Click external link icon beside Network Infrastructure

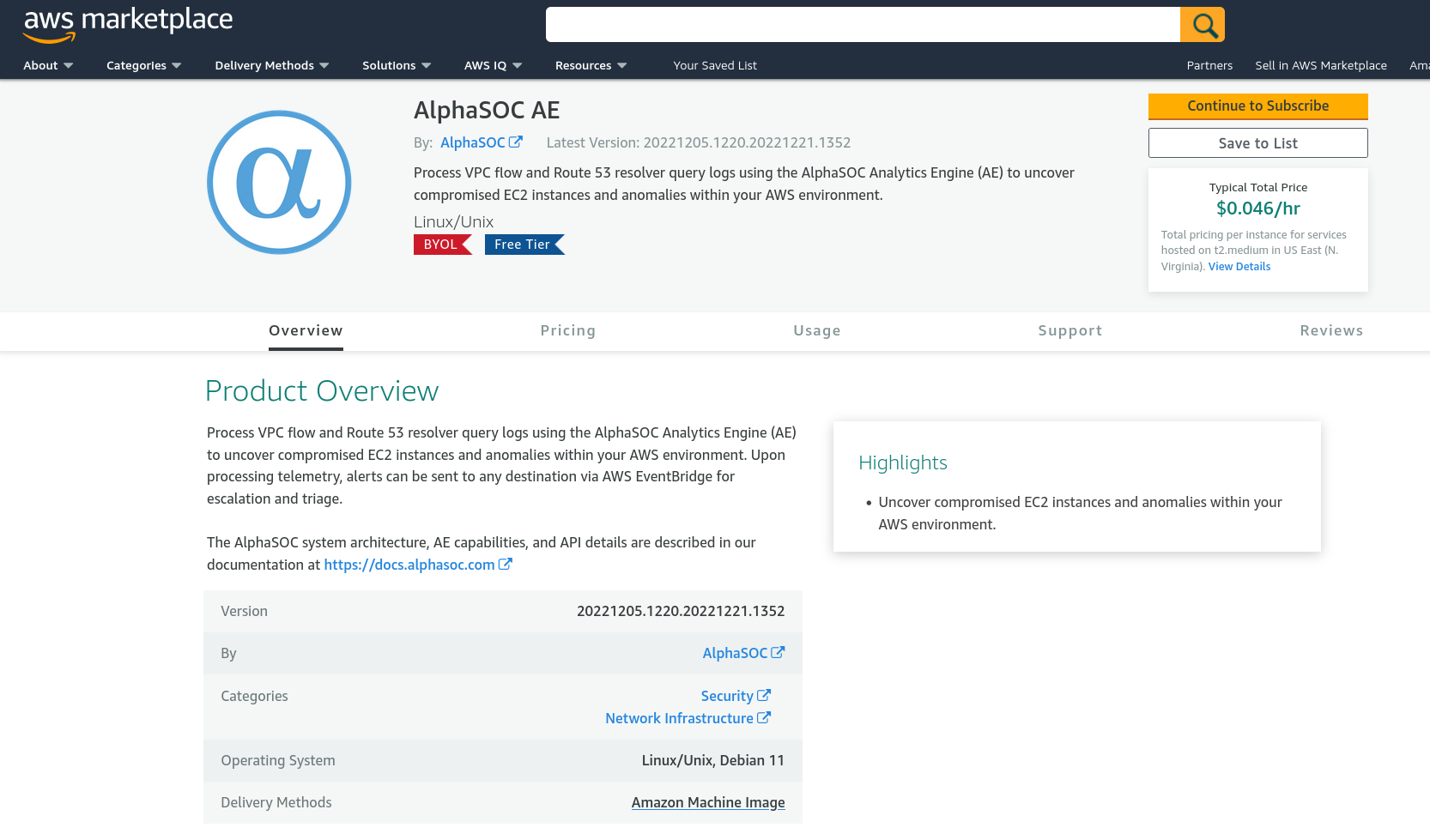[764, 718]
